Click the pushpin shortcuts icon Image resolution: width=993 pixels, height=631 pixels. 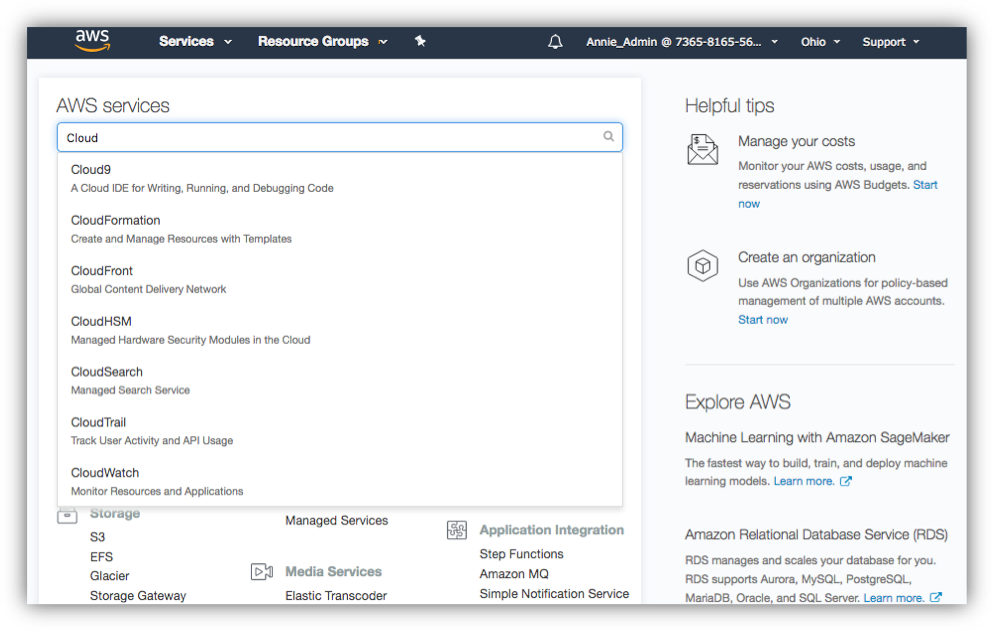tap(420, 41)
